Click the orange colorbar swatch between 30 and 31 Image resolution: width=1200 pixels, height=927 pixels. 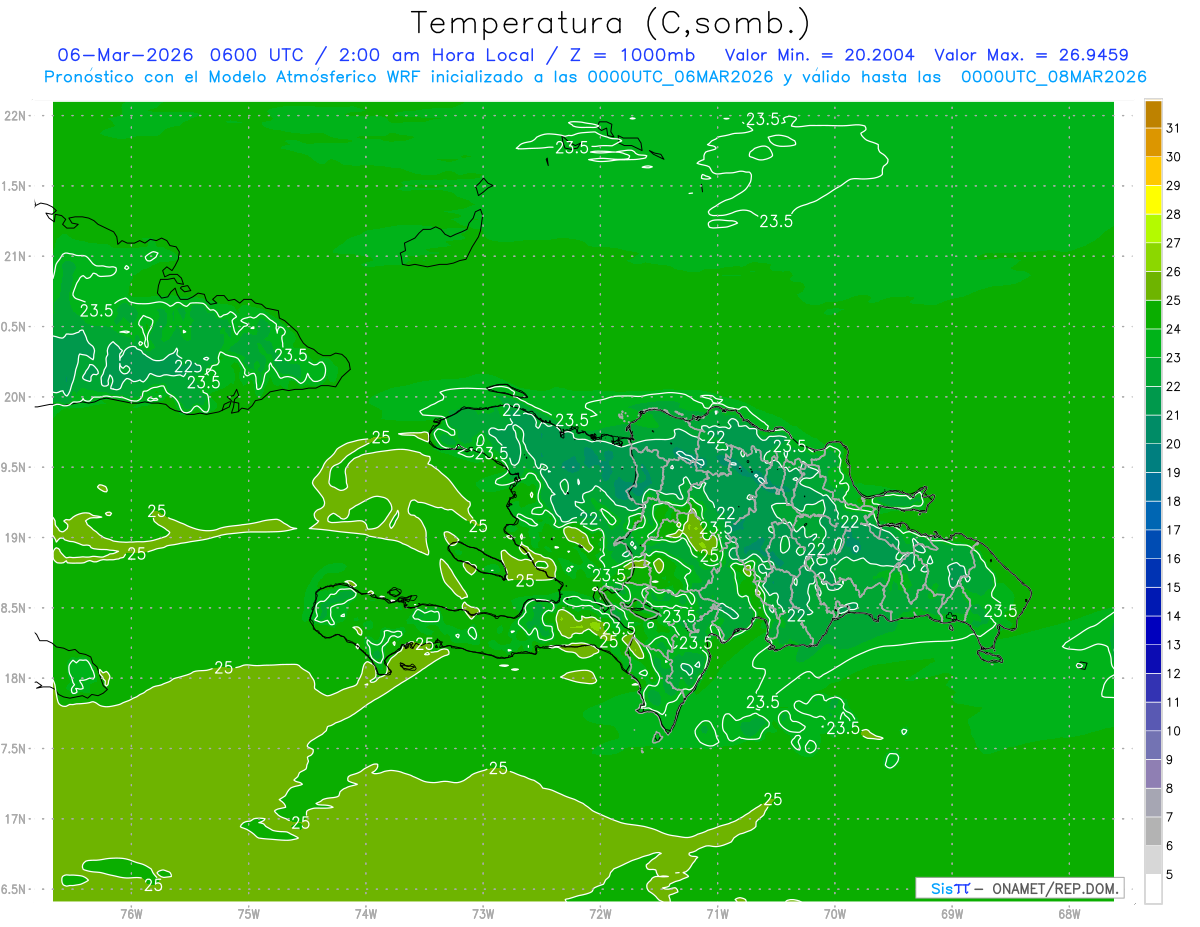[1153, 143]
